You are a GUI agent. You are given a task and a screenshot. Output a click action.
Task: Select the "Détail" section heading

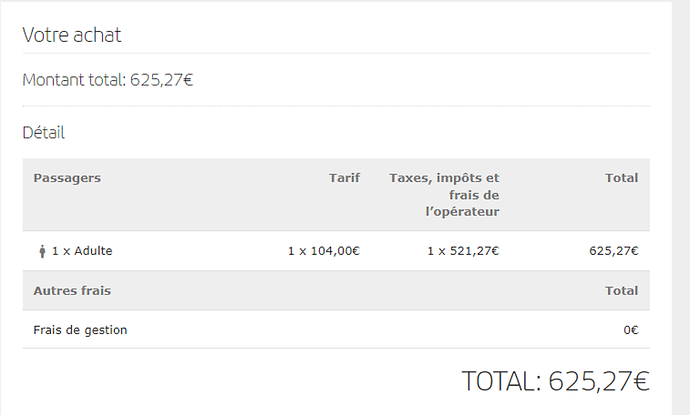tap(44, 132)
